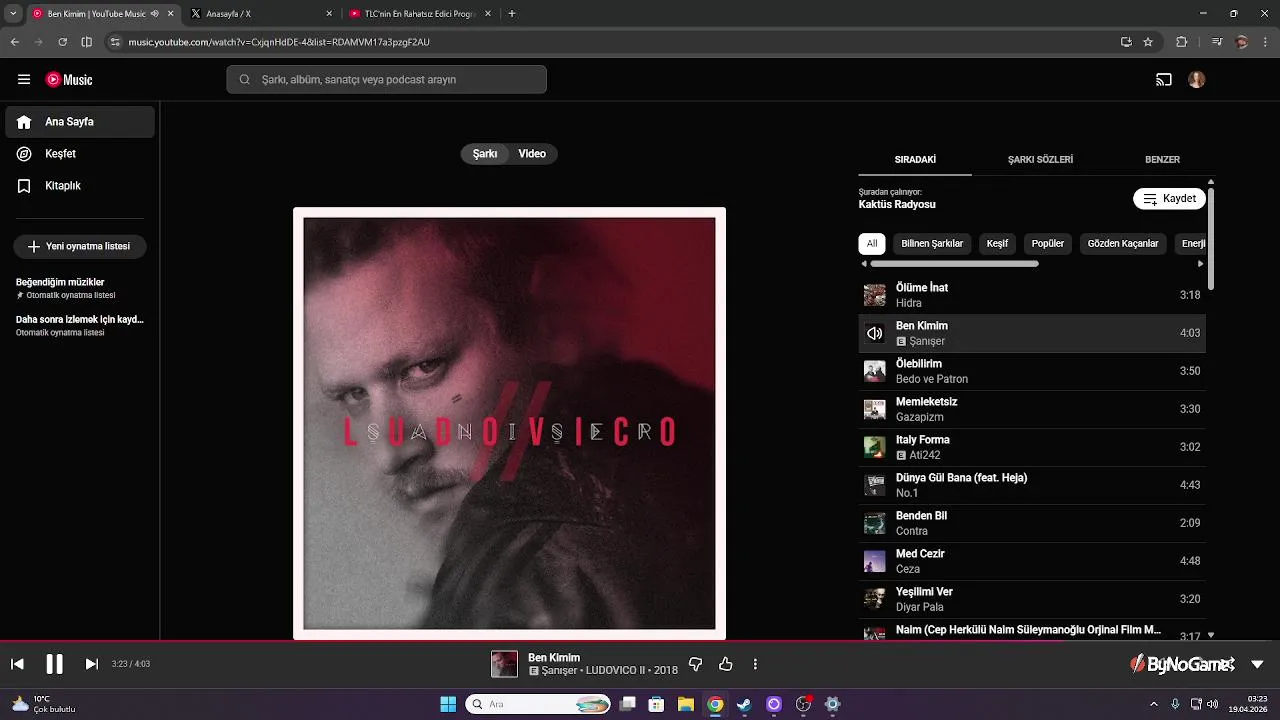1280x720 pixels.
Task: Click the queue panel vertical scrollbar
Action: click(x=1211, y=238)
